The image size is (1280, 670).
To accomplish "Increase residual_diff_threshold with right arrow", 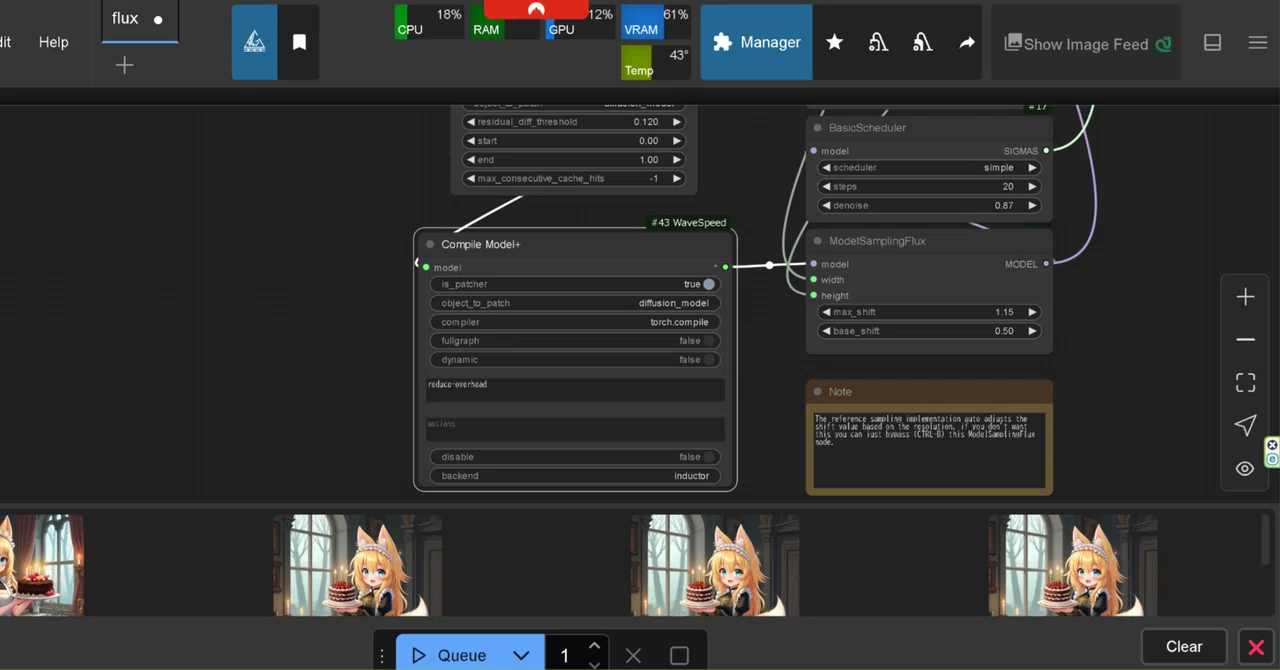I will 677,122.
